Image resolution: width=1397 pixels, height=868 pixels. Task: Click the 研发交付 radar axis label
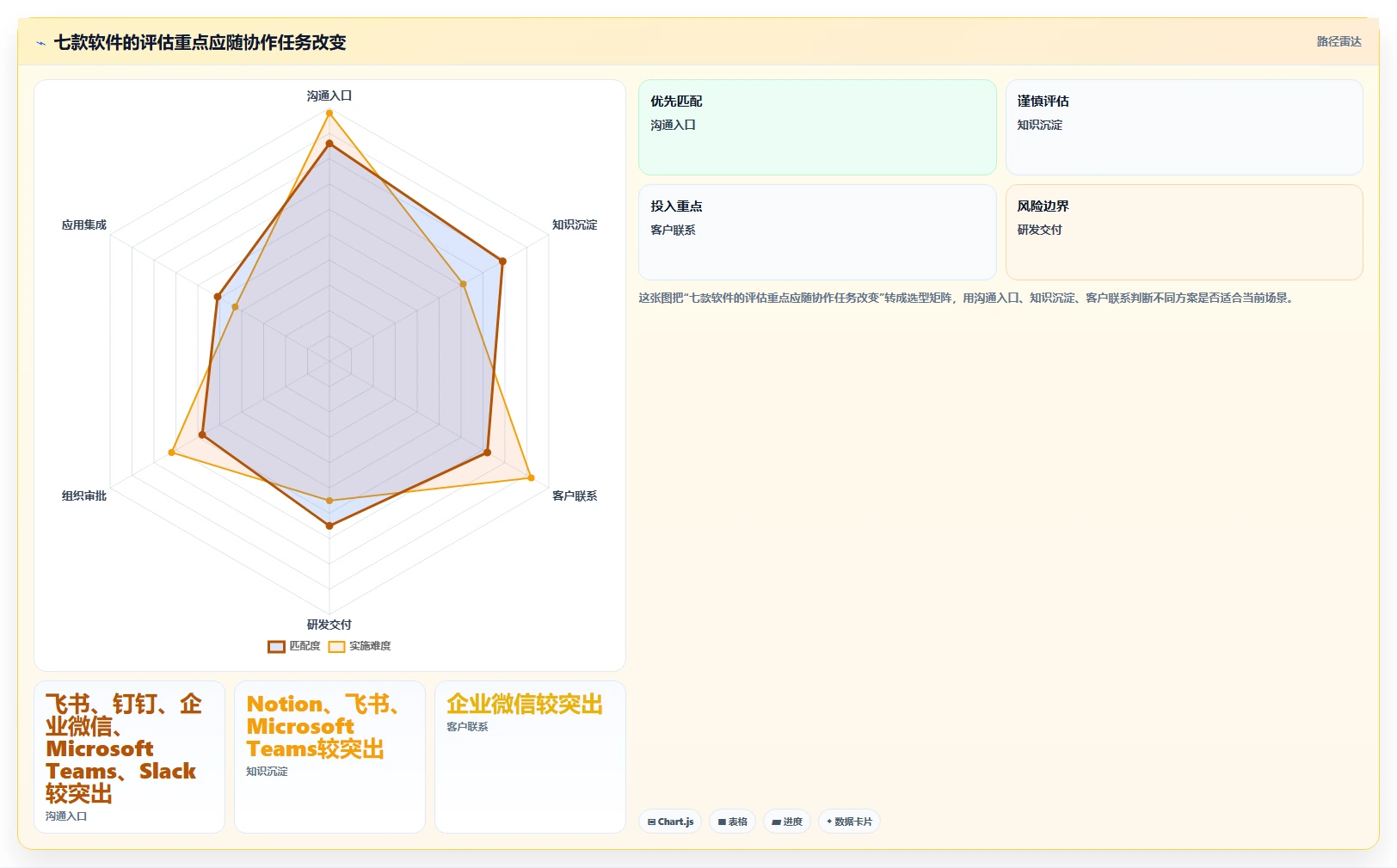[x=329, y=625]
